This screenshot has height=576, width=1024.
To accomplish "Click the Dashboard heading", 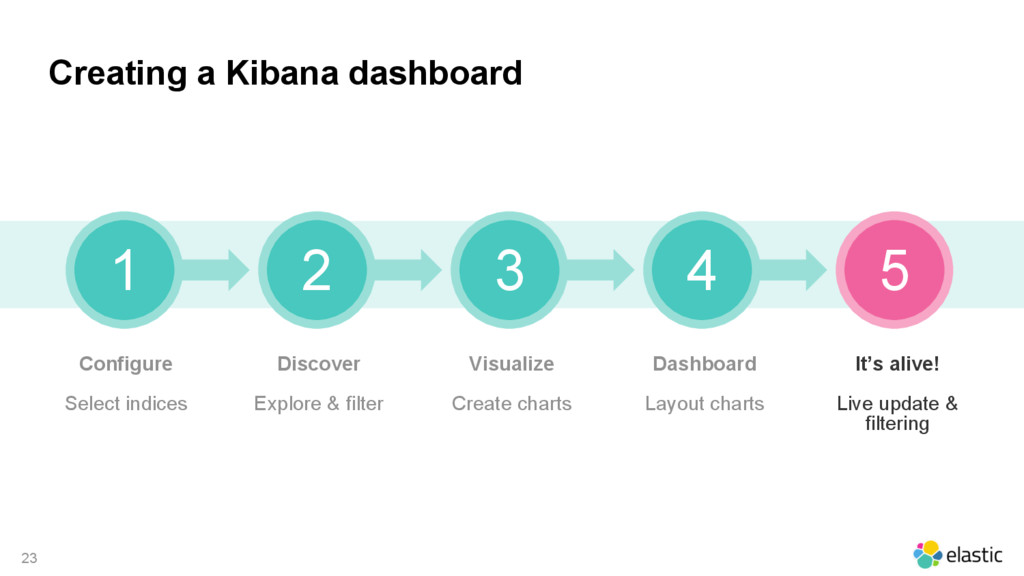I will pyautogui.click(x=705, y=364).
